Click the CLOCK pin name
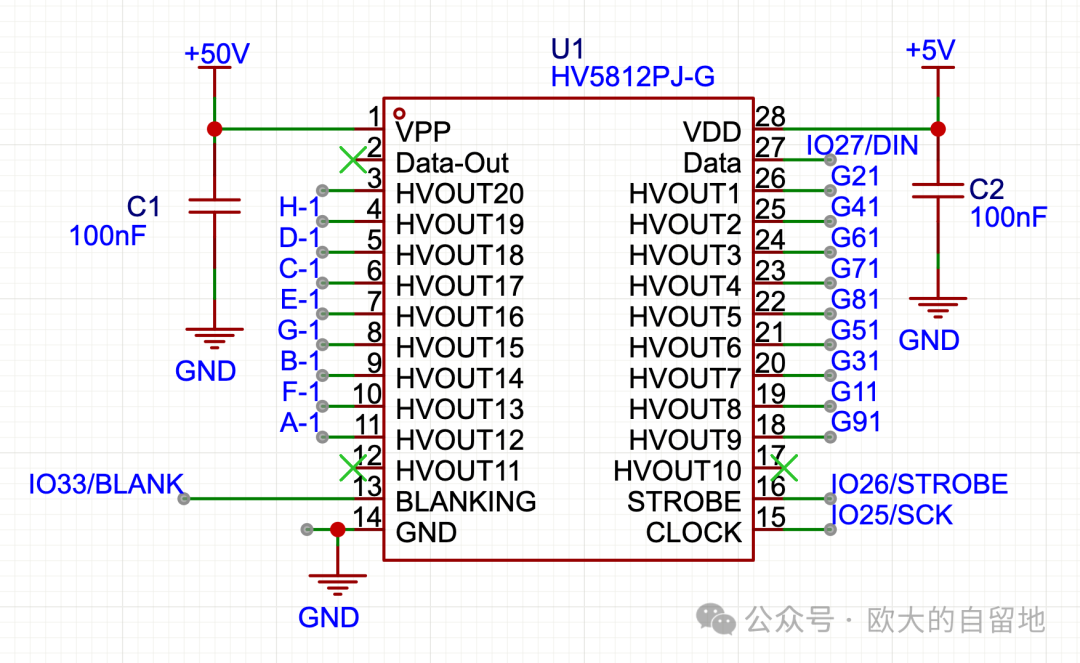The height and width of the screenshot is (663, 1080). [694, 533]
